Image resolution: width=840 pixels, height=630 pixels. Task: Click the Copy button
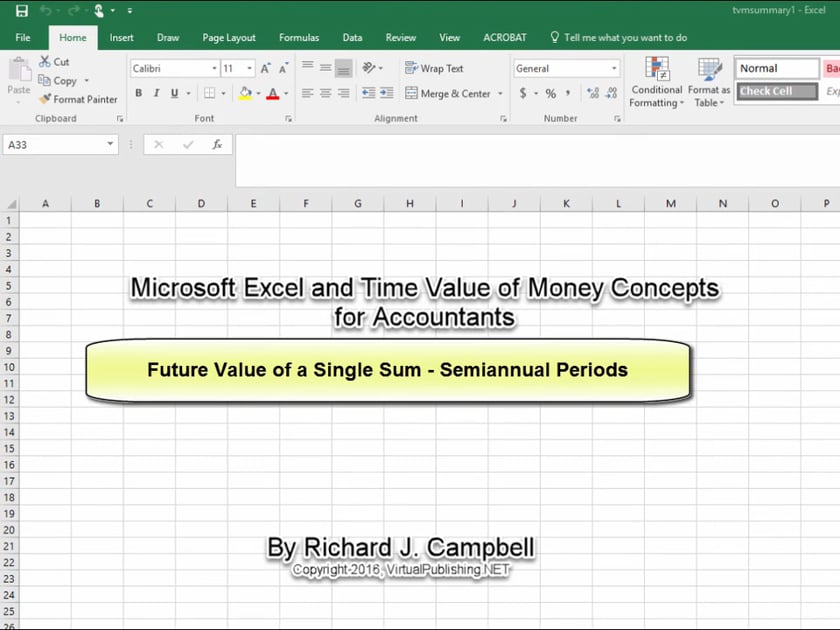click(x=58, y=80)
